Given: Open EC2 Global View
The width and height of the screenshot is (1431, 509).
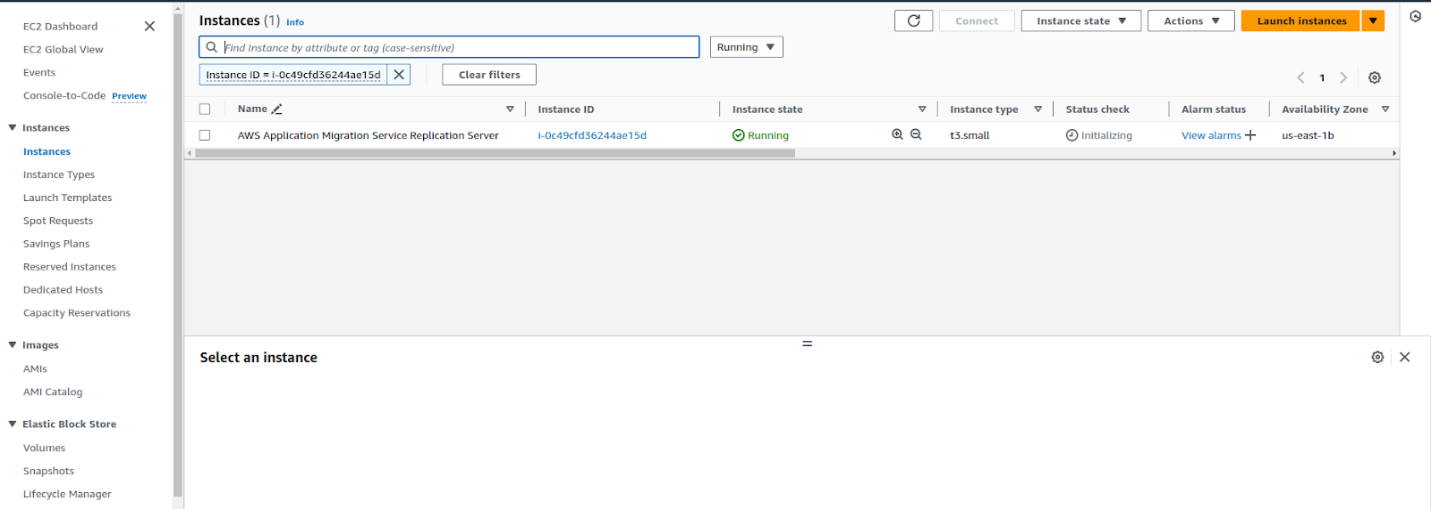Looking at the screenshot, I should (x=63, y=49).
